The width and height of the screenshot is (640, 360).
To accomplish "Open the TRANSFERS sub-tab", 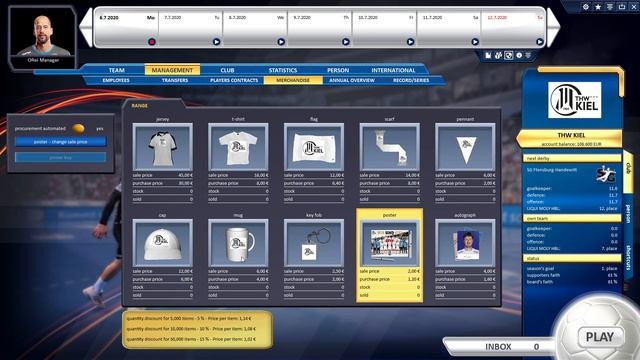I will (x=175, y=80).
